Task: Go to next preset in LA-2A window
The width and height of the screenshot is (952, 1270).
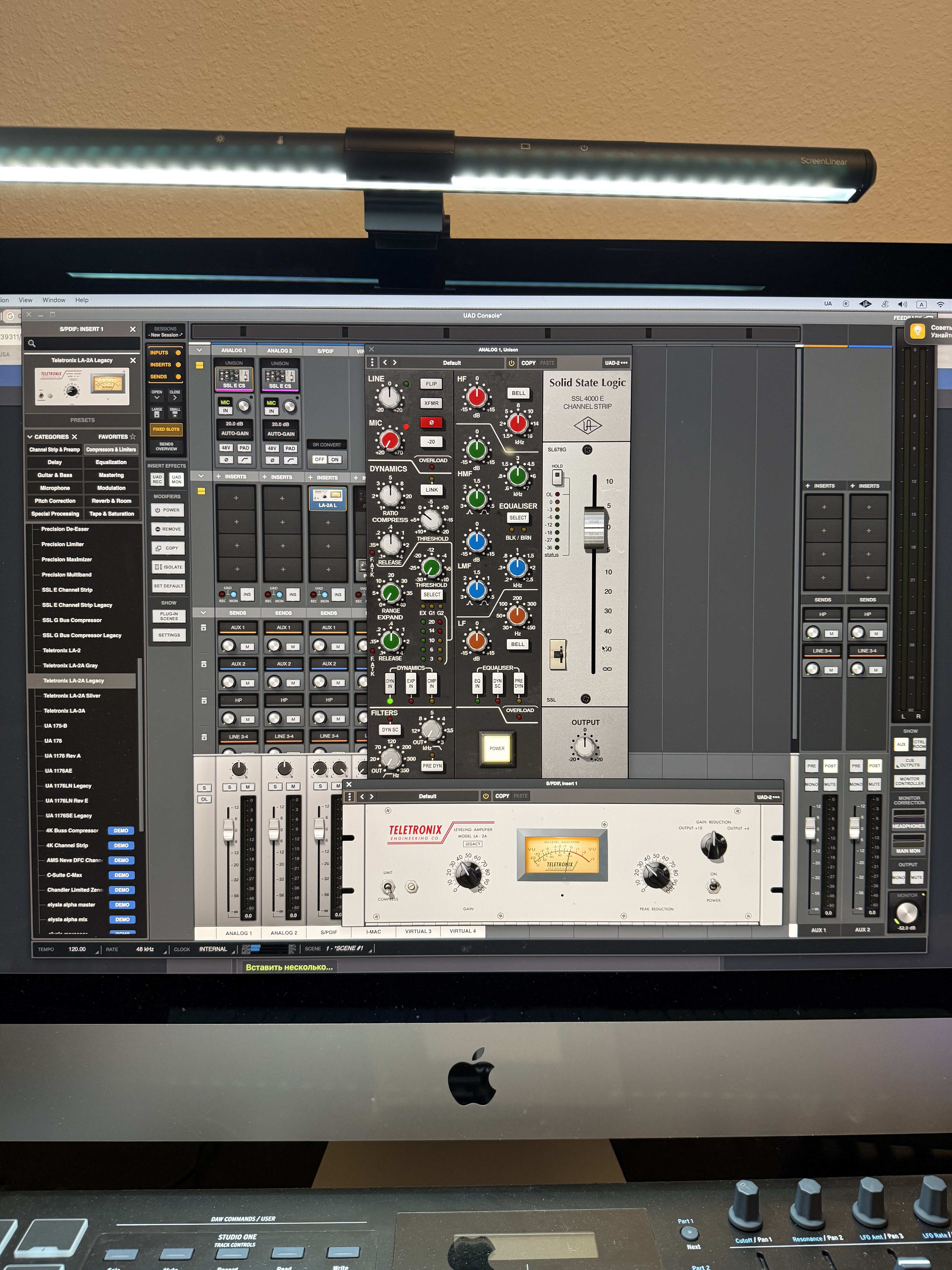Action: point(372,796)
